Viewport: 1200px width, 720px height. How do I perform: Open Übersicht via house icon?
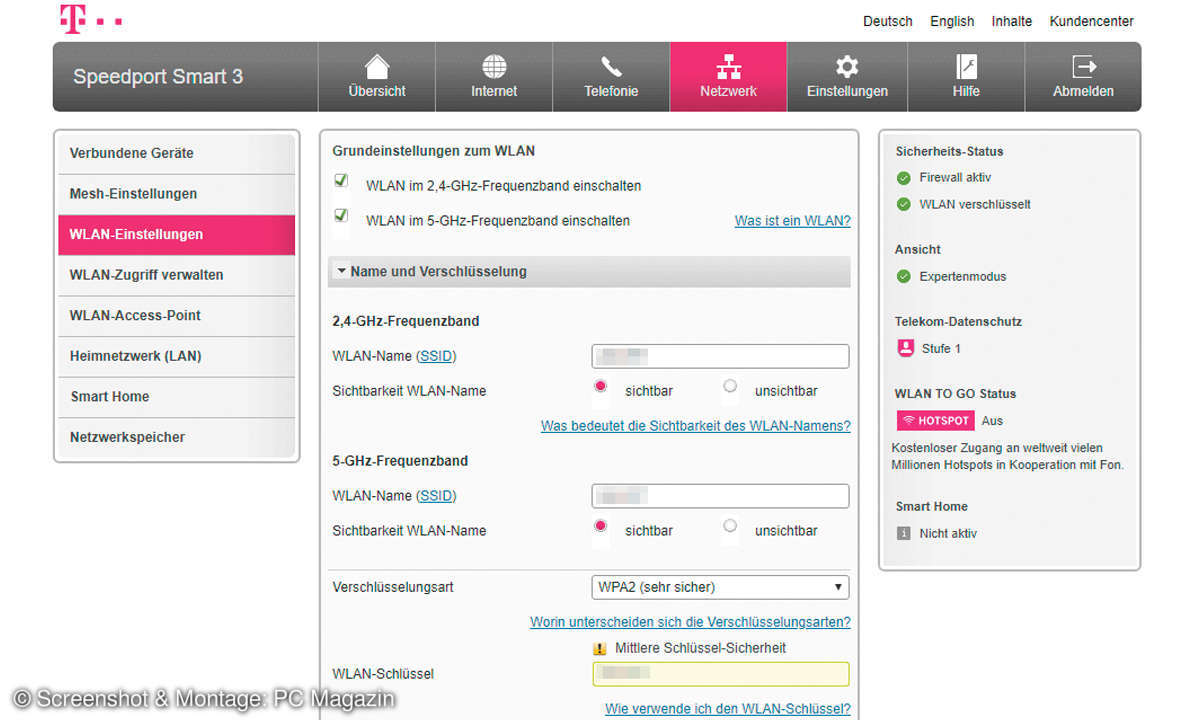[377, 67]
